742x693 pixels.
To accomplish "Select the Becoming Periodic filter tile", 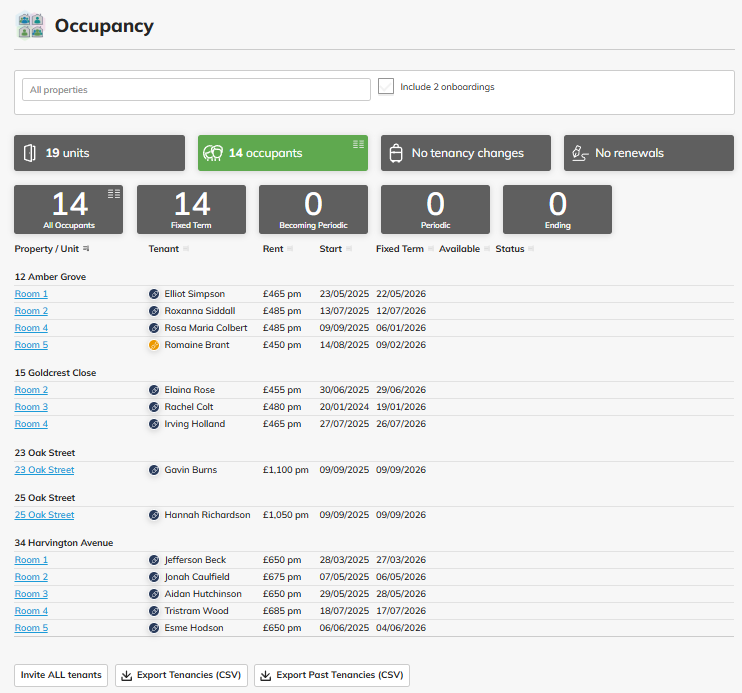I will [313, 209].
